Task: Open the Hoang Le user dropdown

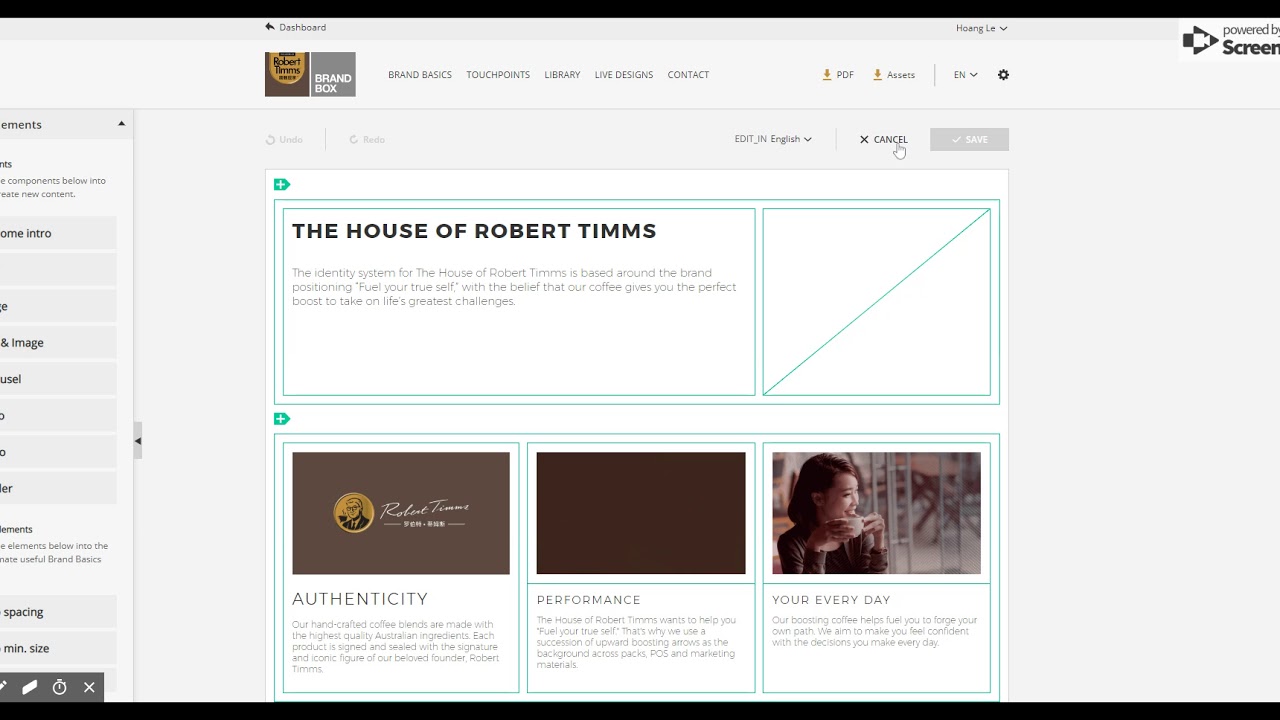Action: (x=981, y=28)
